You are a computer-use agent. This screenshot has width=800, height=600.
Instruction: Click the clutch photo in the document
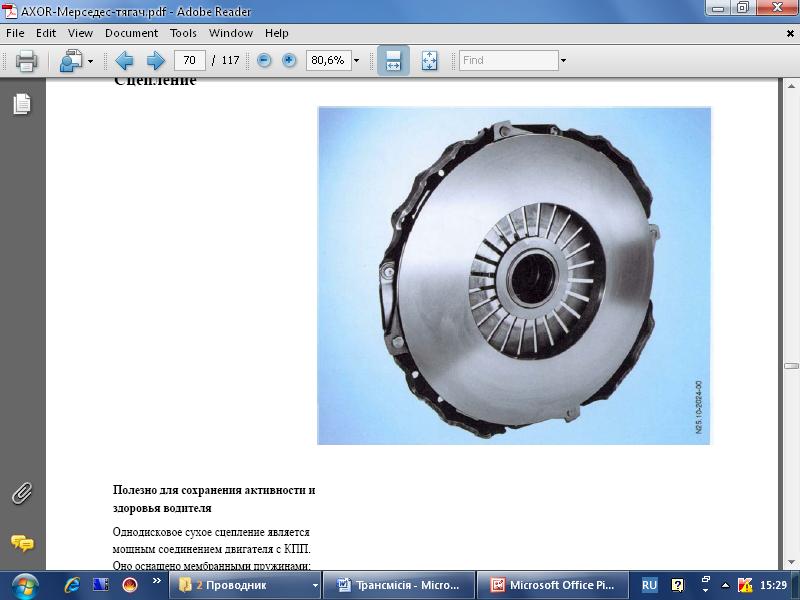click(514, 276)
